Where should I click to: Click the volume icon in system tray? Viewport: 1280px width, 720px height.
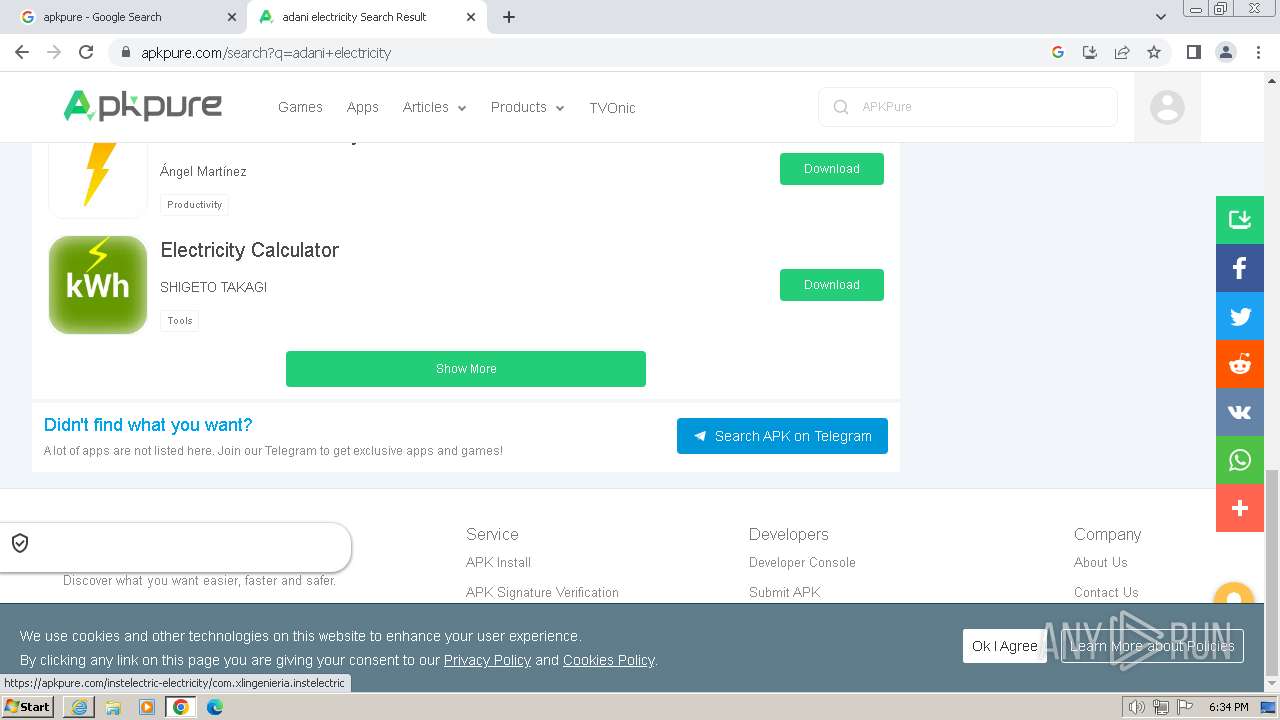point(1137,707)
